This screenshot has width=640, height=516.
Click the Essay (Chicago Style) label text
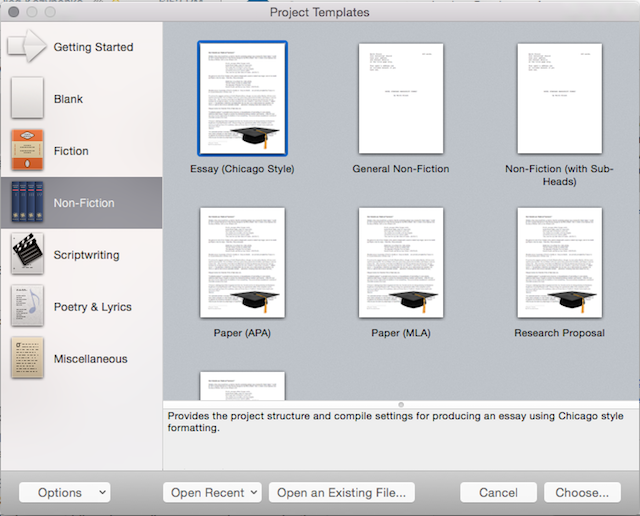242,169
